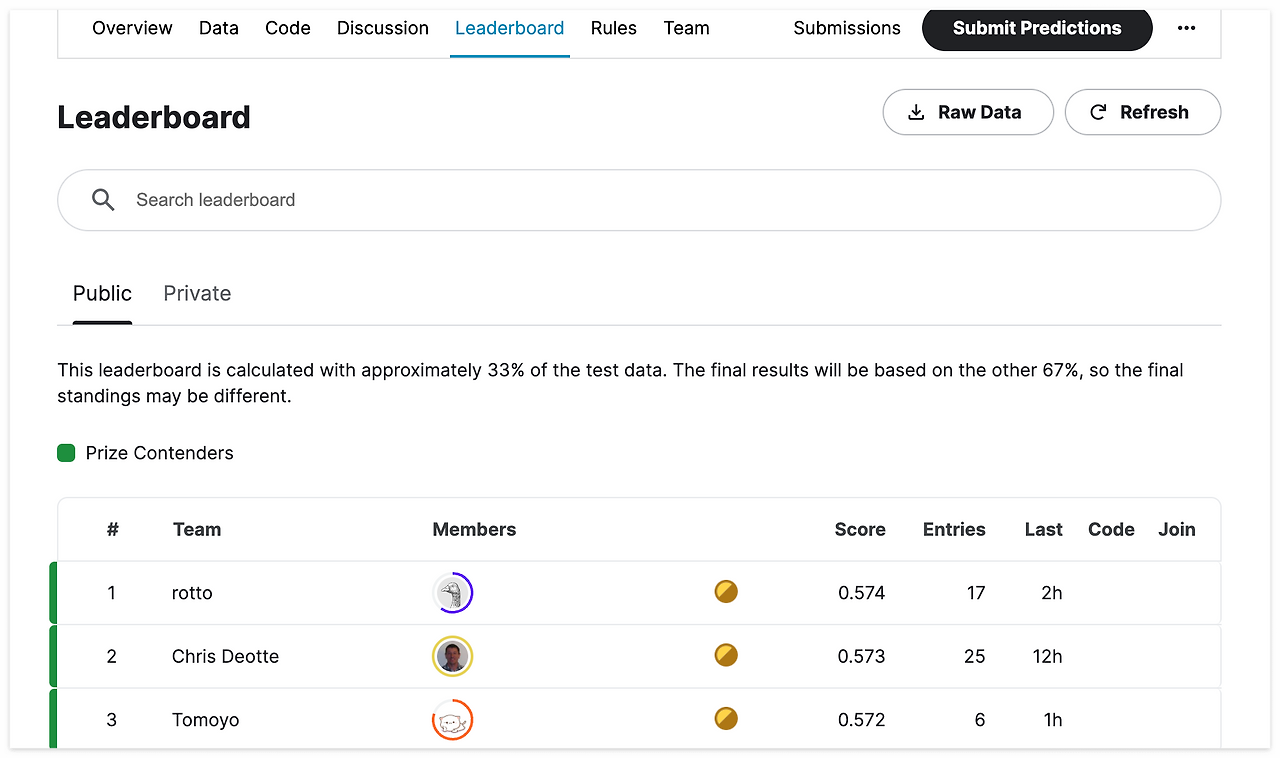The height and width of the screenshot is (758, 1280).
Task: Open the rotto team name link
Action: pyautogui.click(x=192, y=593)
